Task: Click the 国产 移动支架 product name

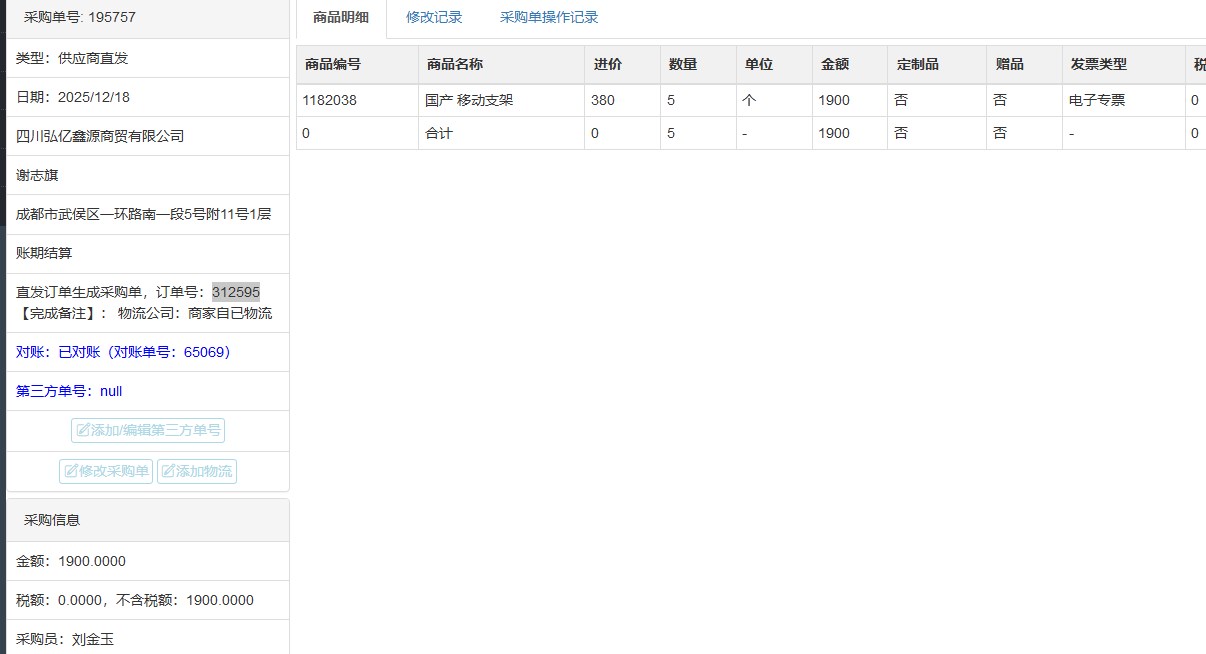Action: [469, 100]
